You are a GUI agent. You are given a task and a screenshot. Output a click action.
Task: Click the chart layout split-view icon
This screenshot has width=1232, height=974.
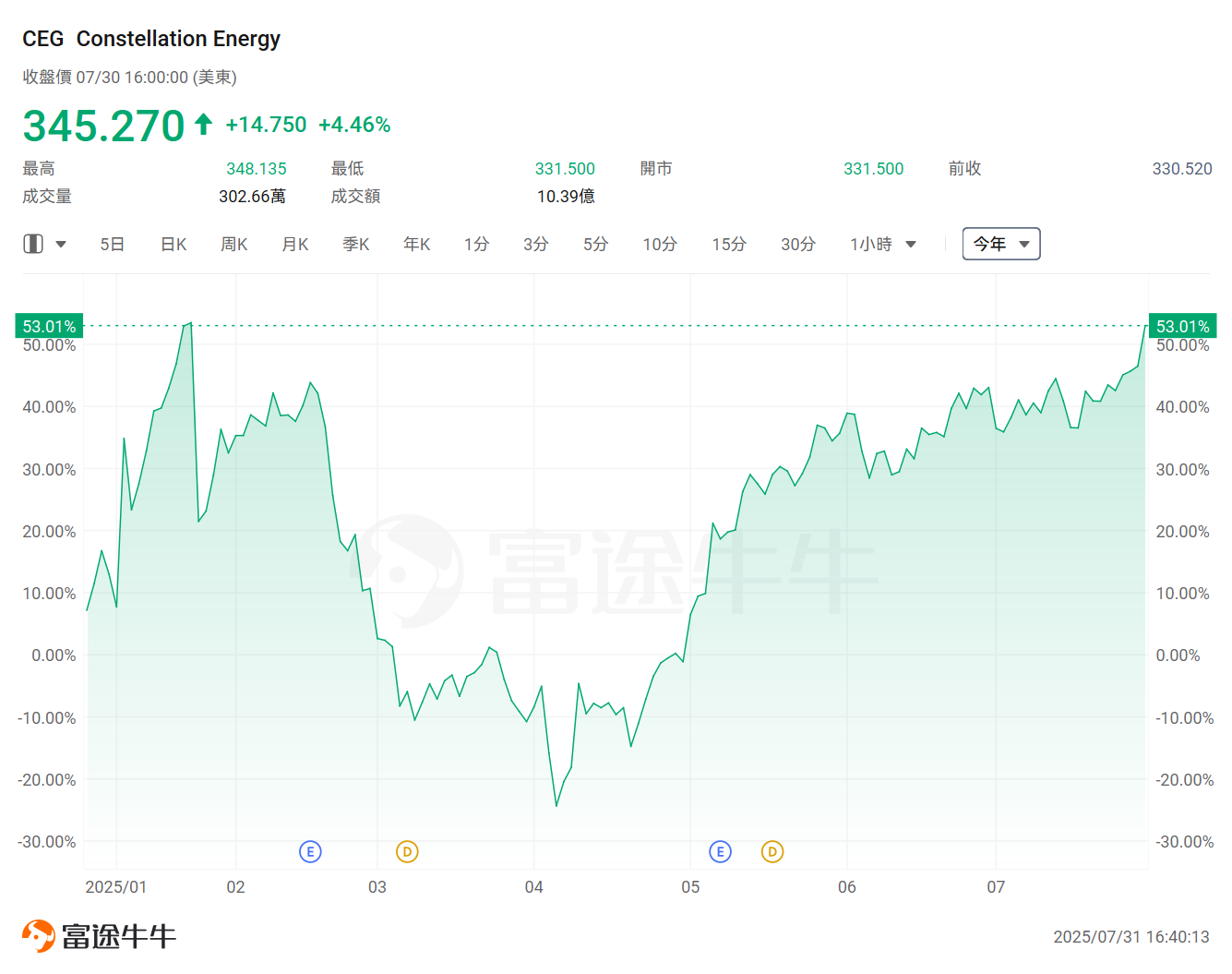click(x=33, y=244)
